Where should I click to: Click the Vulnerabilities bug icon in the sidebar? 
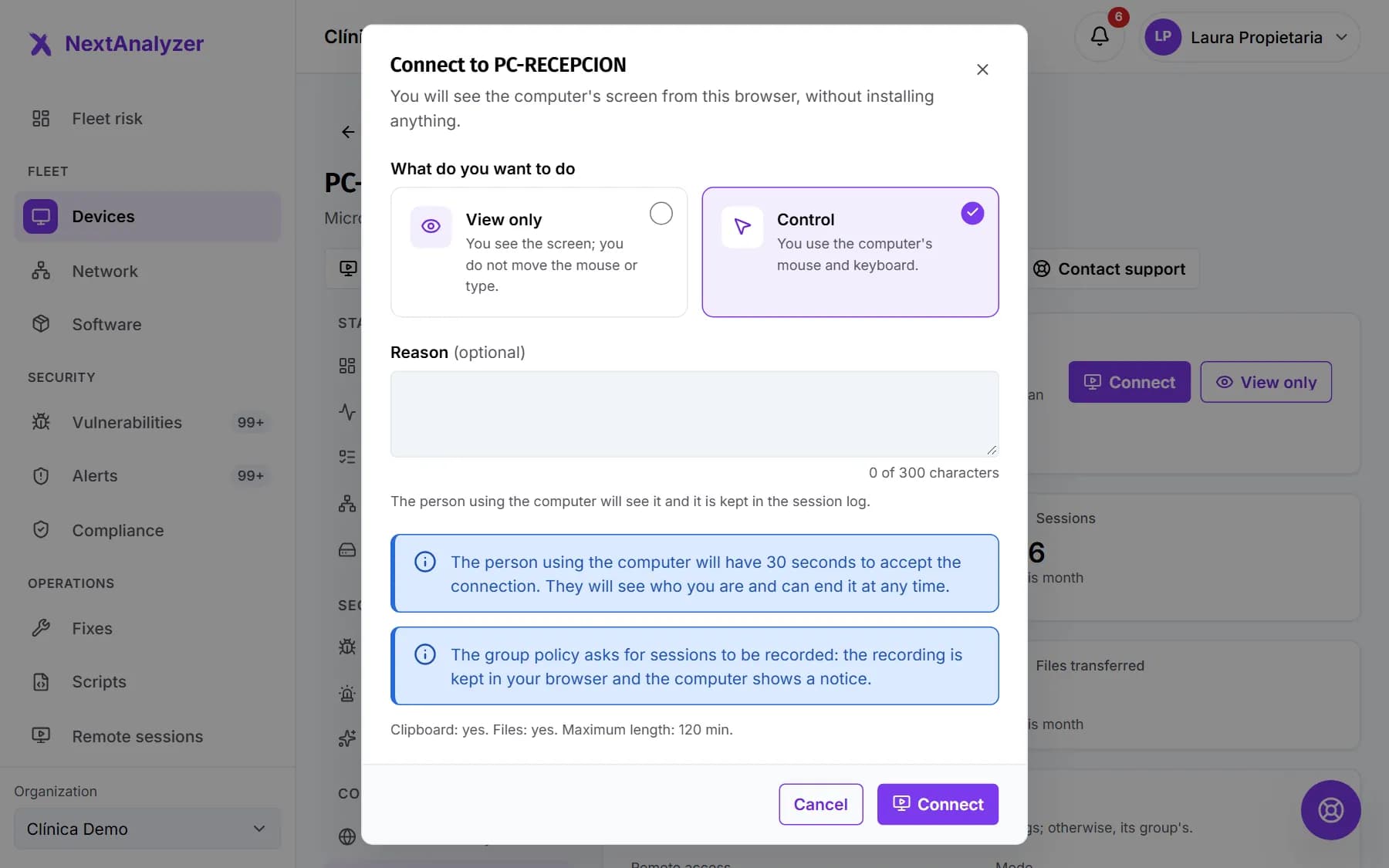pos(41,422)
